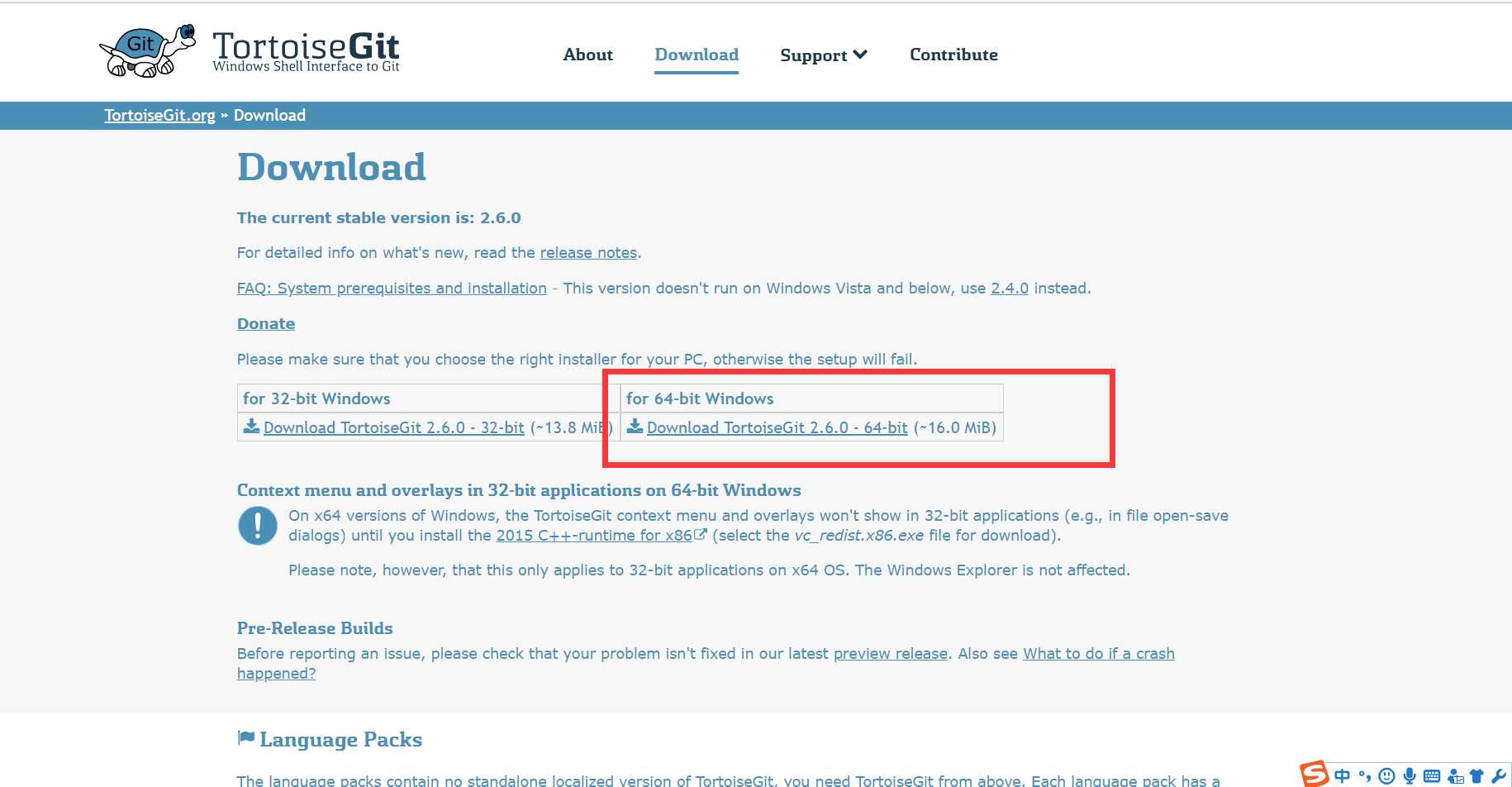Click the Language Packs flag icon
This screenshot has width=1512, height=787.
[245, 737]
